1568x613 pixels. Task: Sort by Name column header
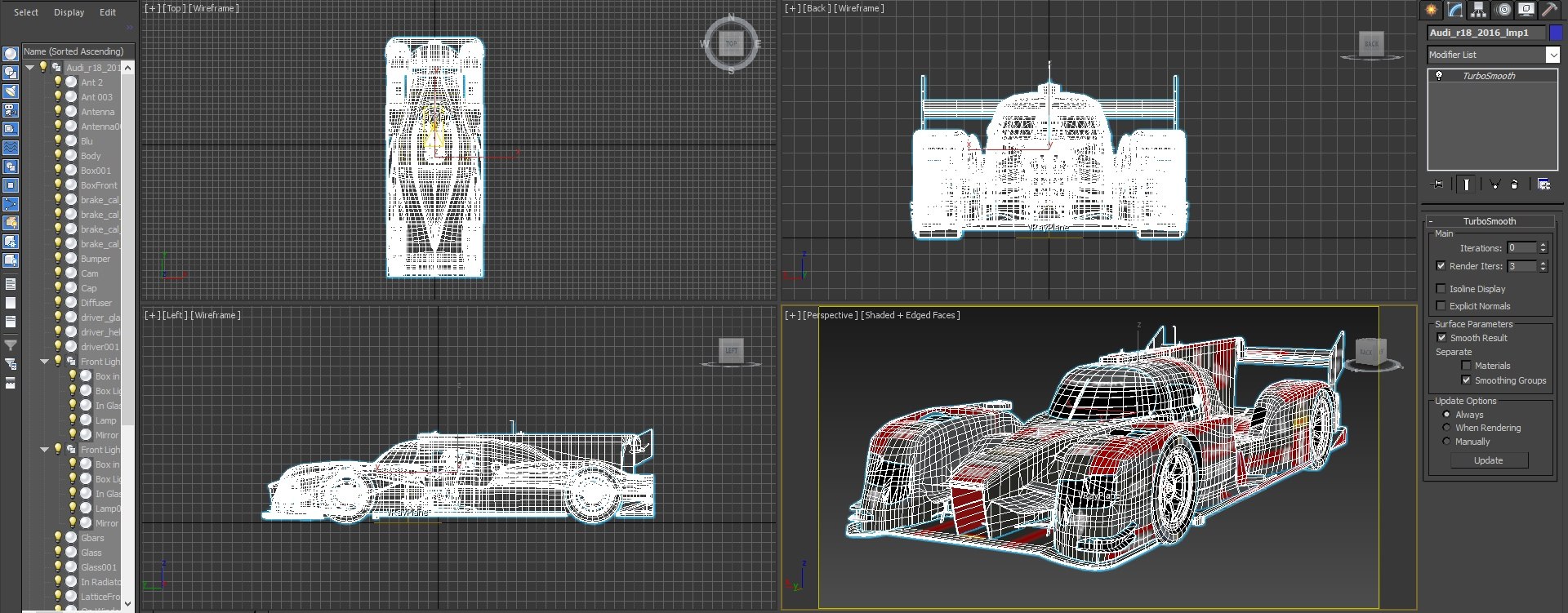coord(78,51)
